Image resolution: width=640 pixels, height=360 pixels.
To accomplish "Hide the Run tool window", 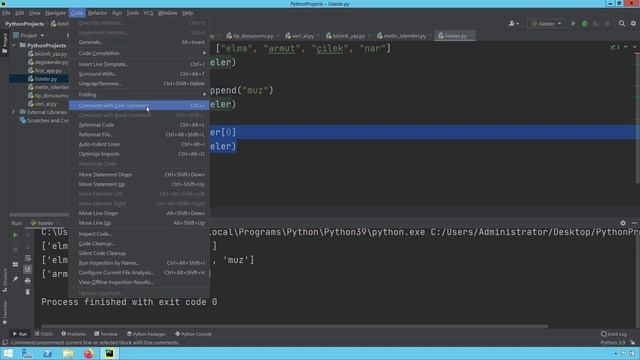I will (634, 223).
